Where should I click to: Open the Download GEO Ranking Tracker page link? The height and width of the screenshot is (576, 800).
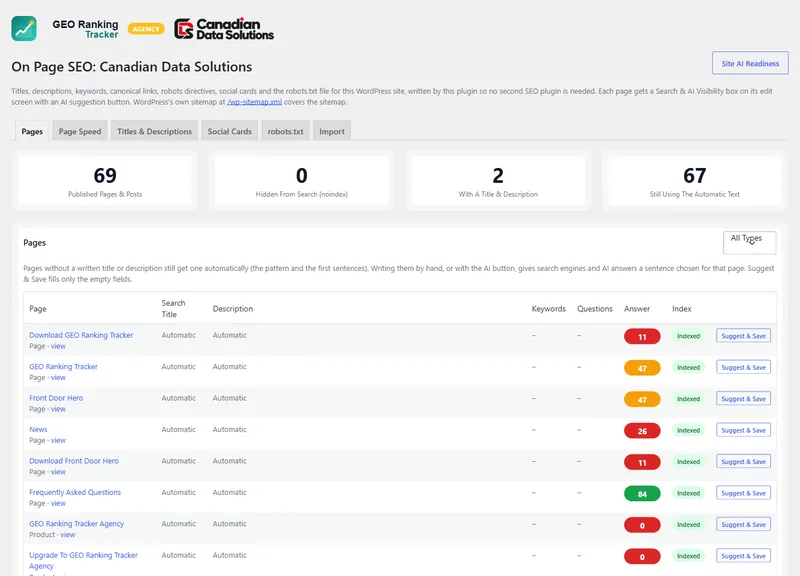coord(81,335)
